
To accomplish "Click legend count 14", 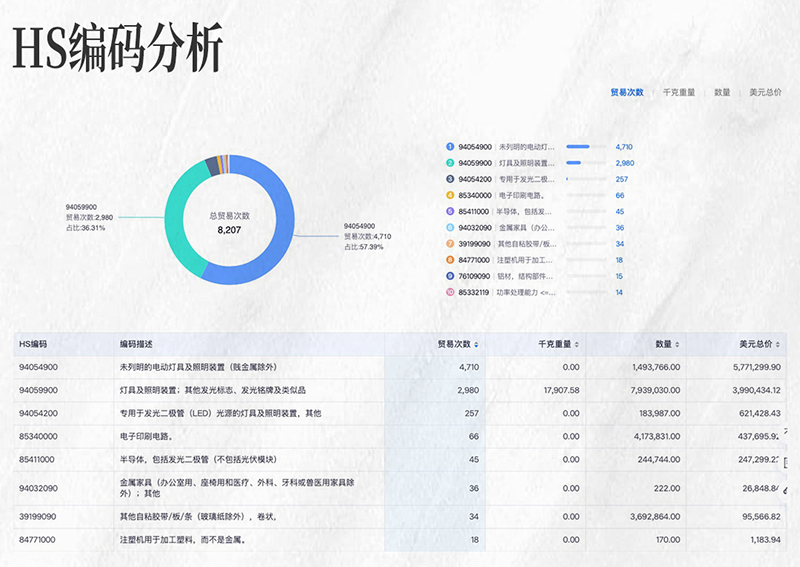I will click(x=619, y=292).
